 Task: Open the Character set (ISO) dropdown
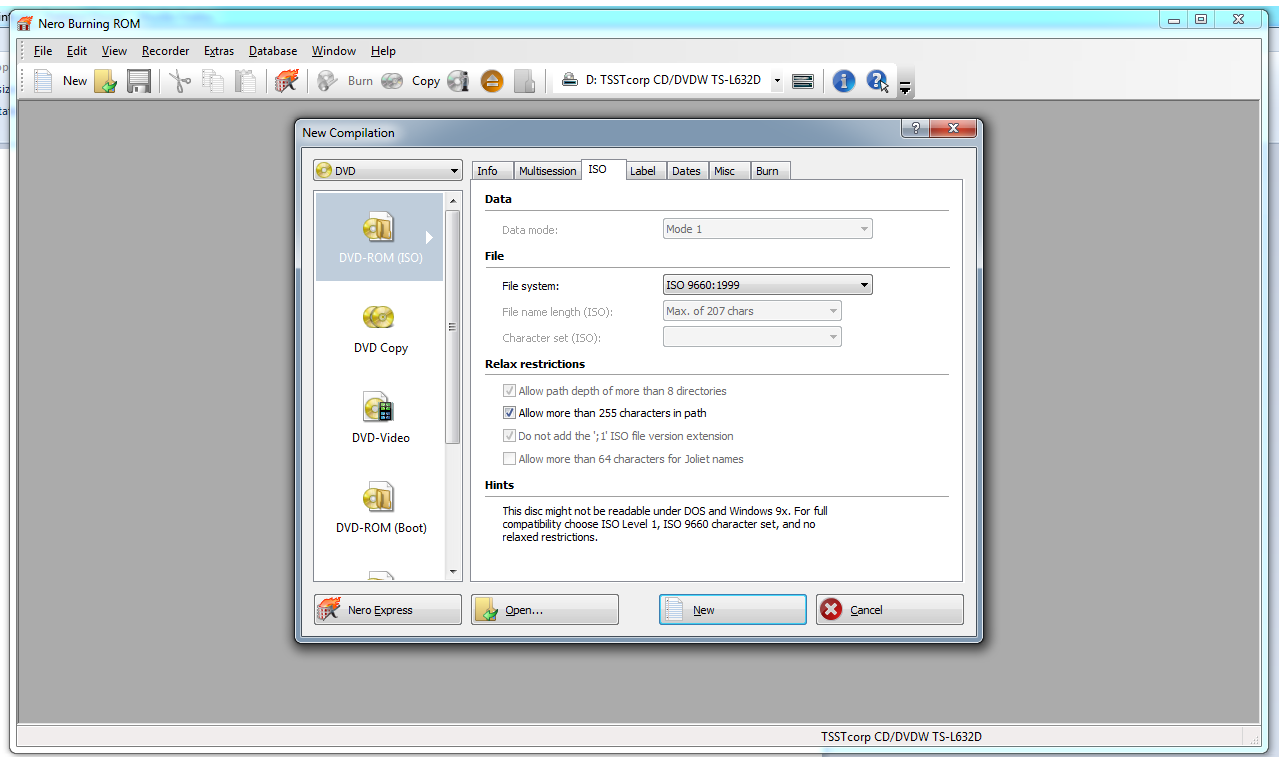[x=752, y=337]
